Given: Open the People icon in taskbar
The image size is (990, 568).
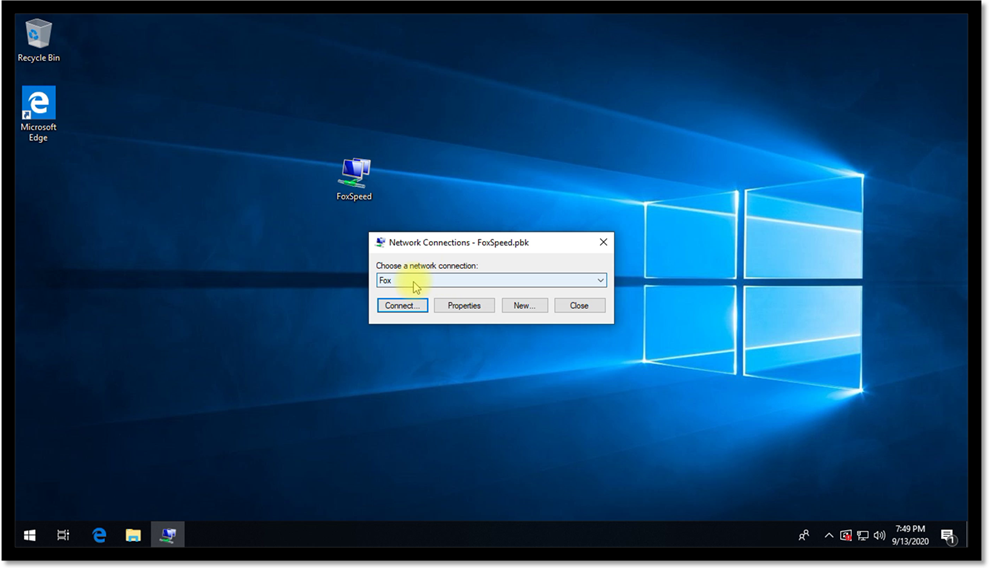Looking at the screenshot, I should pyautogui.click(x=804, y=535).
